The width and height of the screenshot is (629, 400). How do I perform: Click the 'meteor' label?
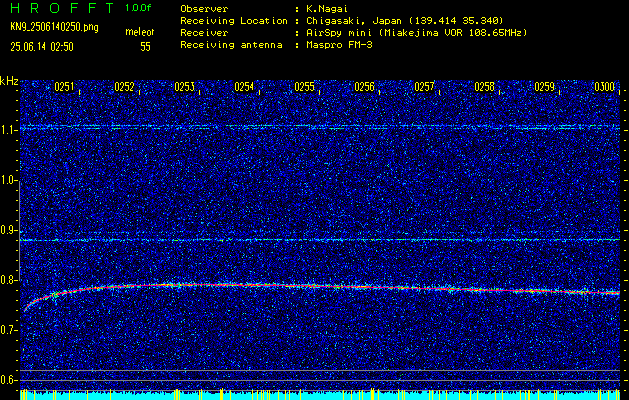click(140, 32)
